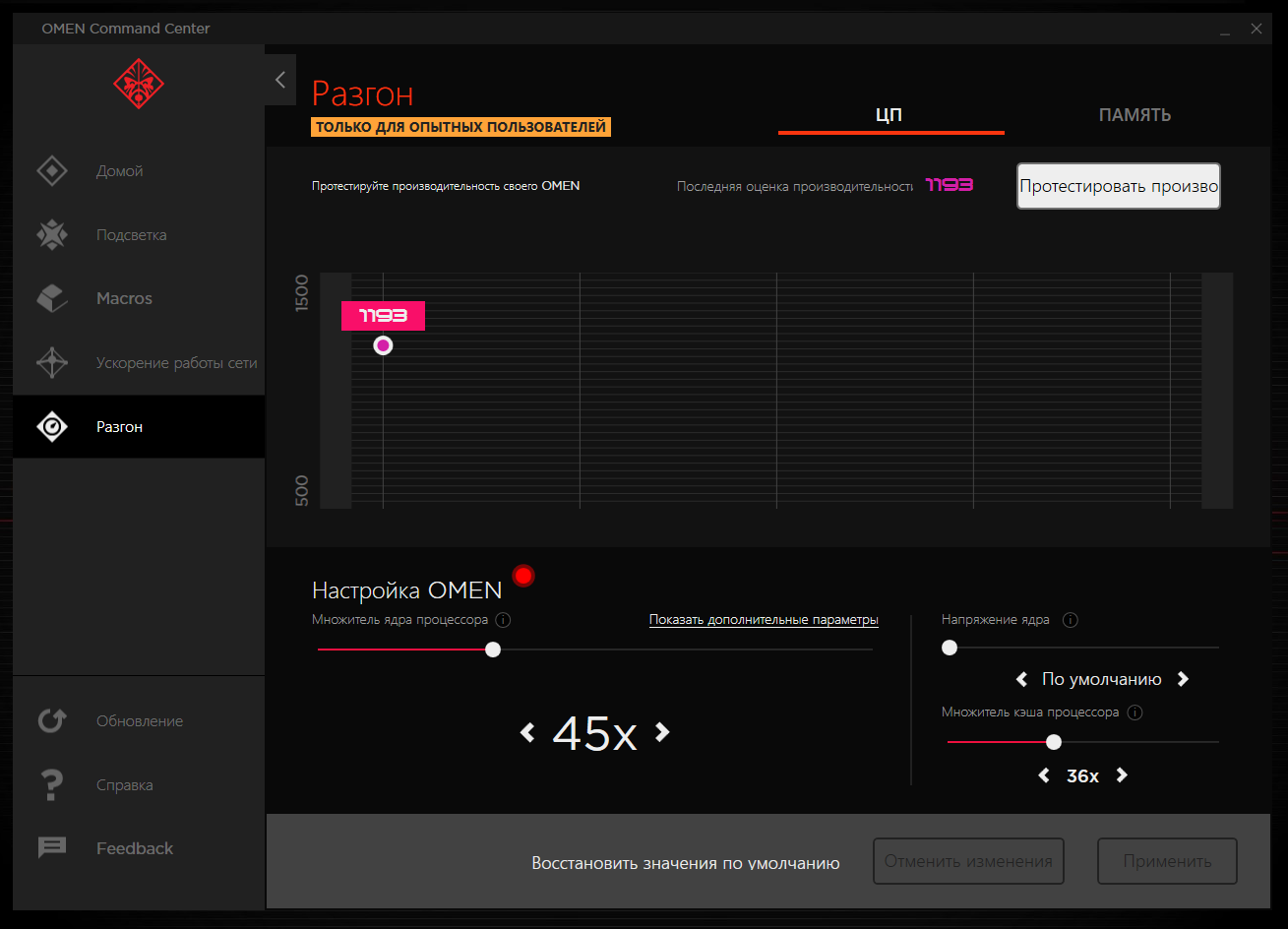Click the 1193 data point on the chart
This screenshot has height=929, width=1288.
[x=383, y=345]
